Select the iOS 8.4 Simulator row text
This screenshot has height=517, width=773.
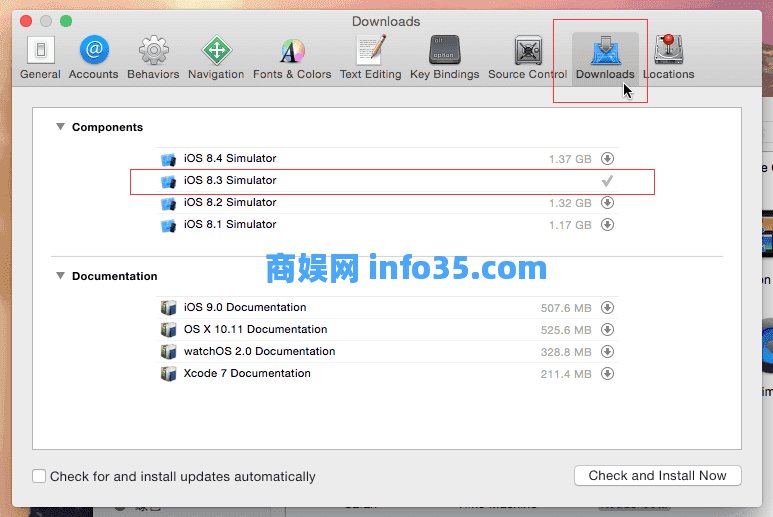point(230,158)
